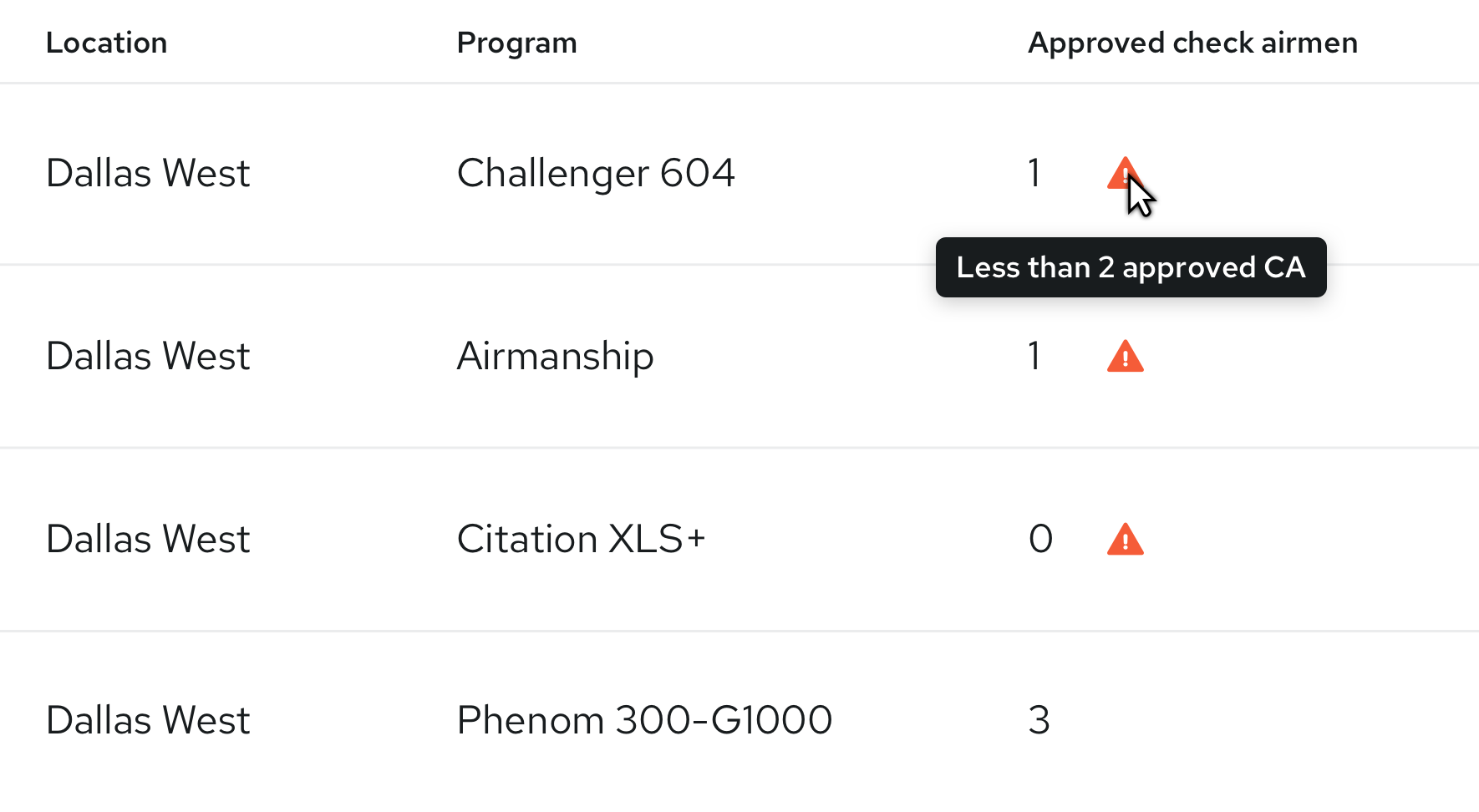This screenshot has width=1479, height=812.
Task: Click the warning icon in Challenger 604 row
Action: (1122, 173)
